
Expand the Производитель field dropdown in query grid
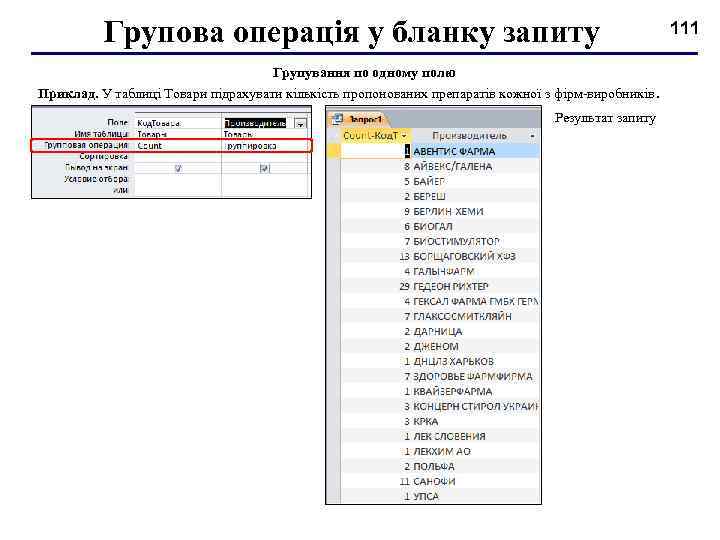(x=301, y=124)
